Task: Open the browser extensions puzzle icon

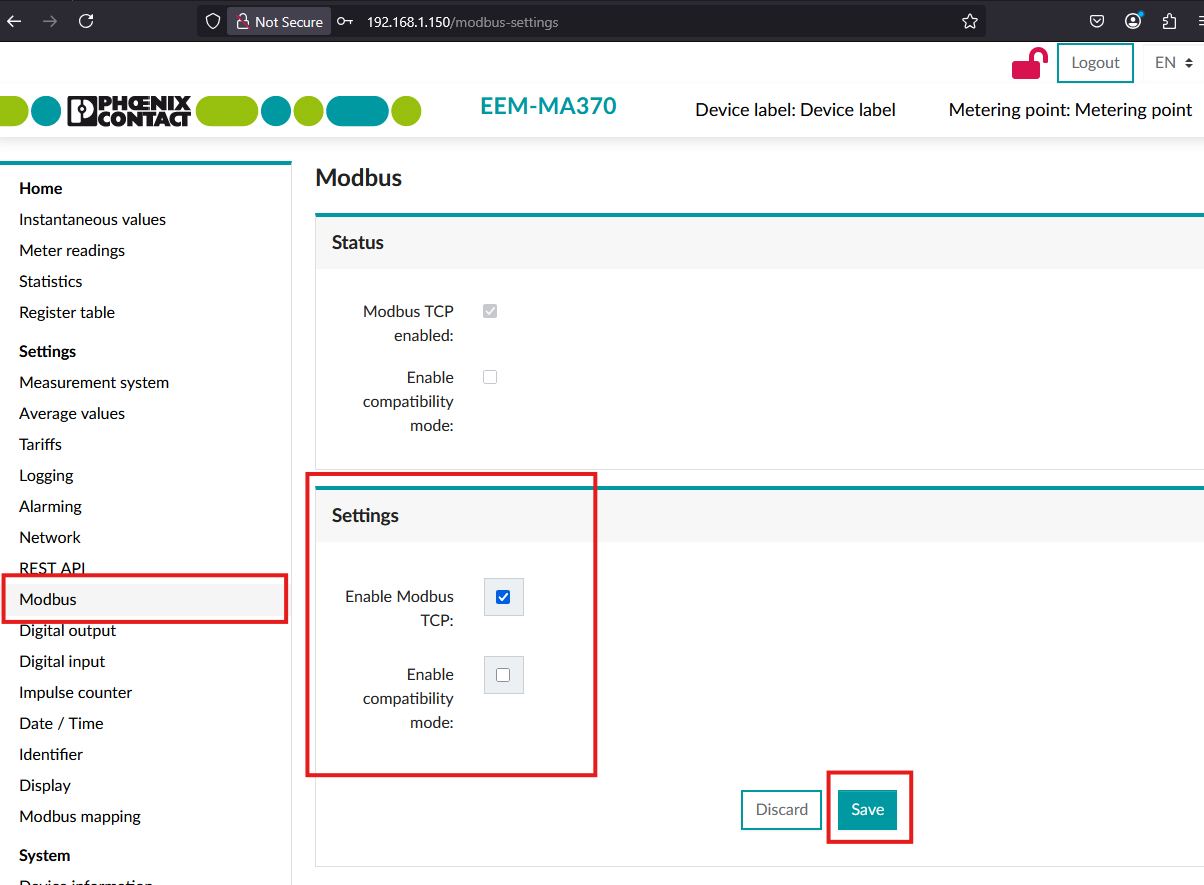Action: [x=1169, y=21]
